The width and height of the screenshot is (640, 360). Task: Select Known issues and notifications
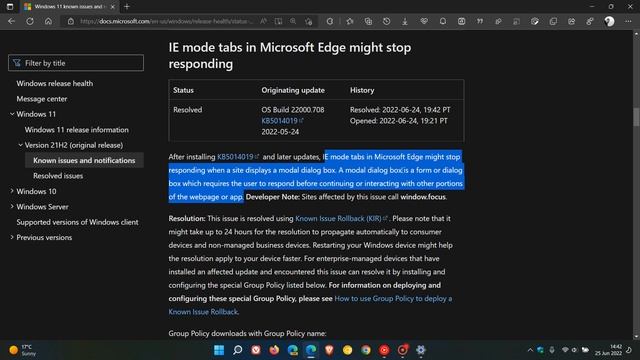click(84, 160)
